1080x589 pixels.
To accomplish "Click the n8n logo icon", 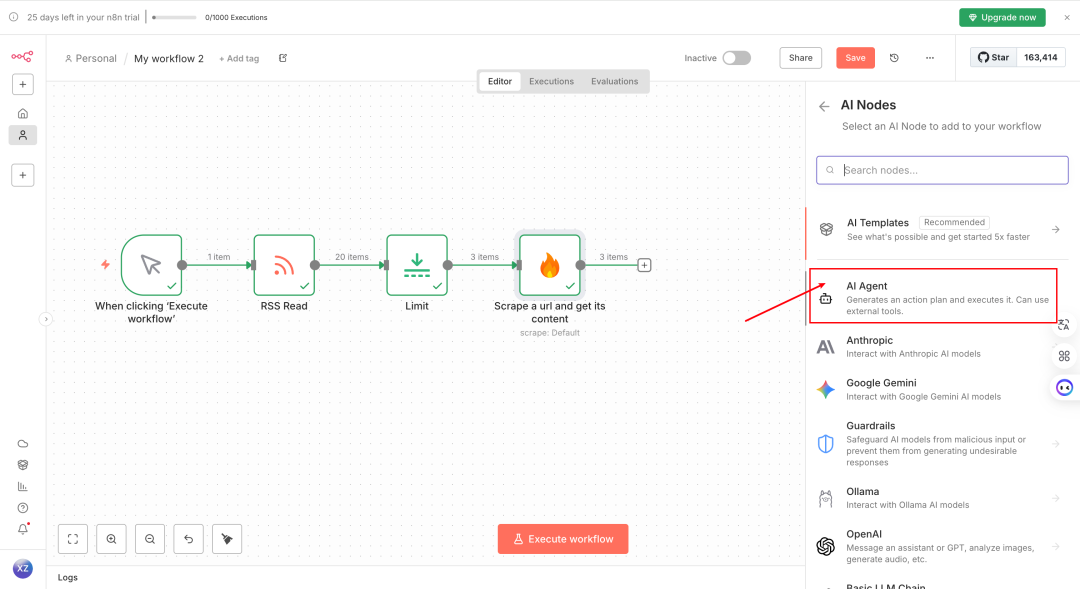I will click(x=22, y=56).
